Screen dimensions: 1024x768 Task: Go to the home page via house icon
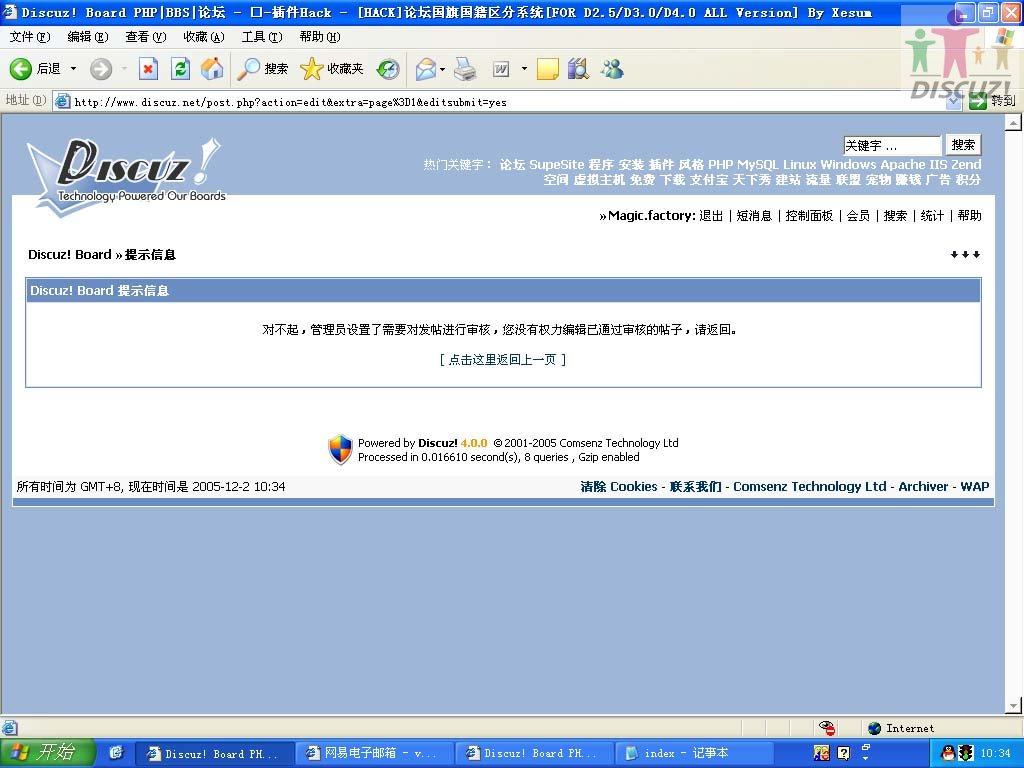click(212, 69)
